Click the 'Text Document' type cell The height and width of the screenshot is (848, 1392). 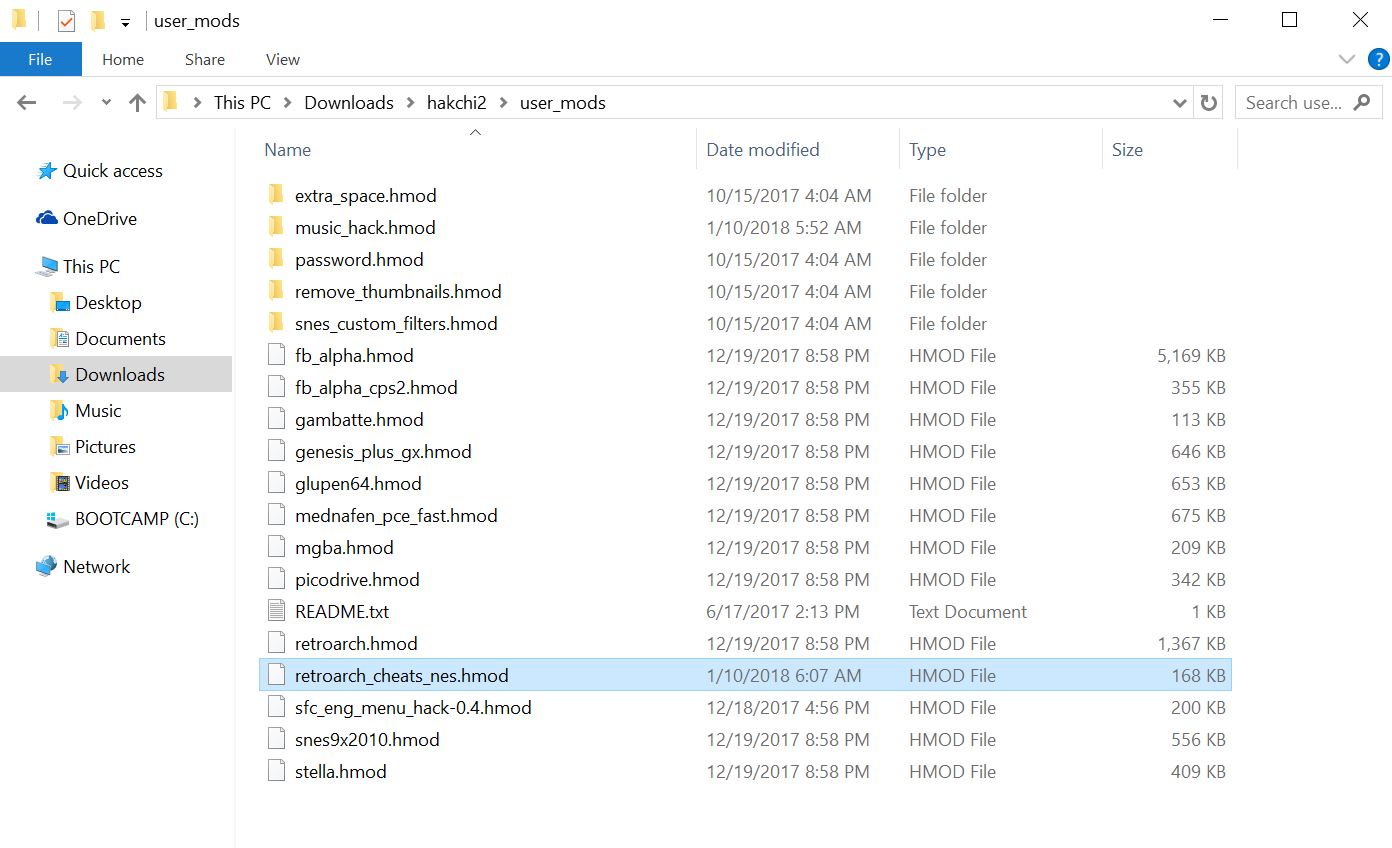tap(968, 612)
